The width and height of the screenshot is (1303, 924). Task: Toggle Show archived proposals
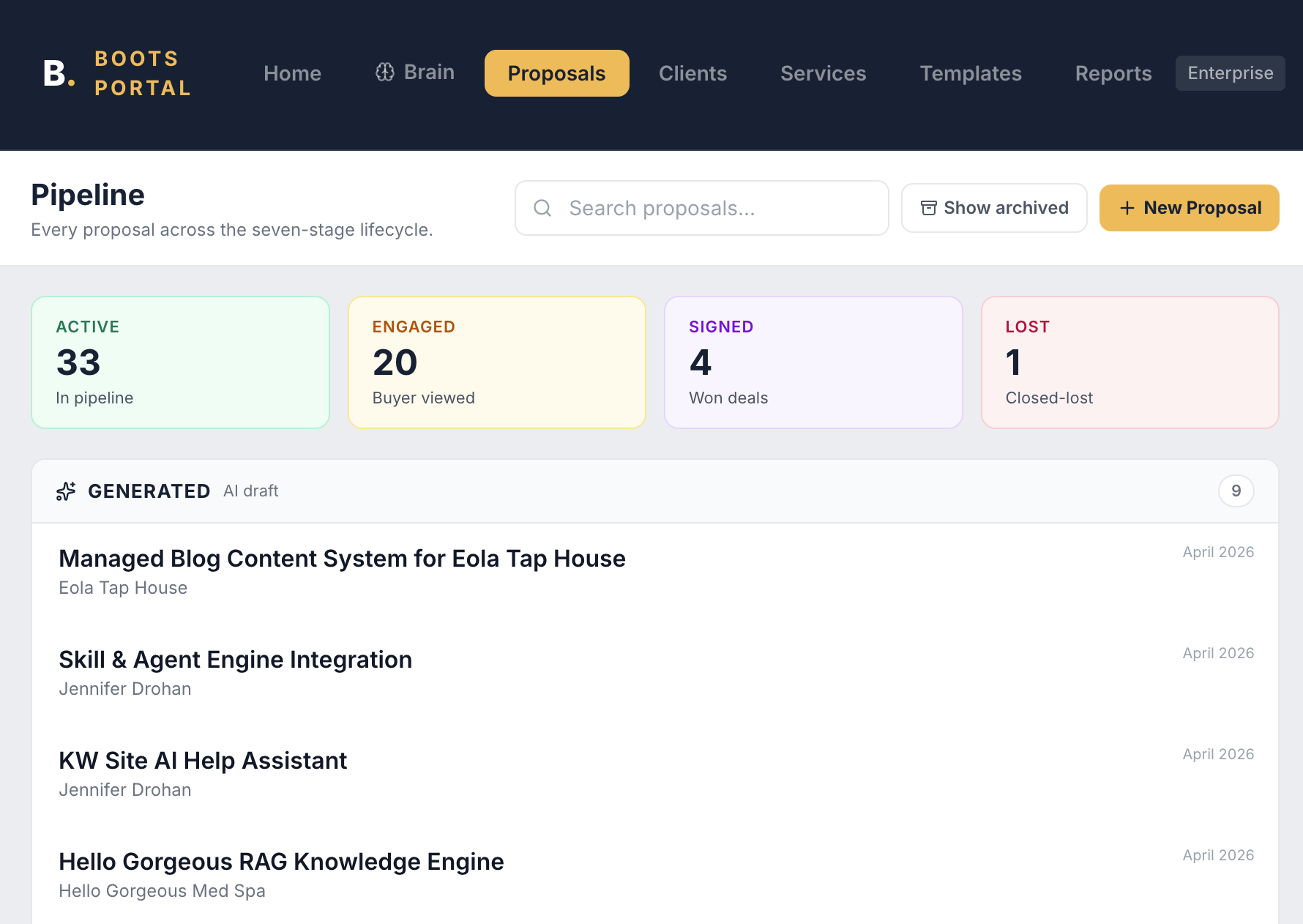(x=994, y=208)
